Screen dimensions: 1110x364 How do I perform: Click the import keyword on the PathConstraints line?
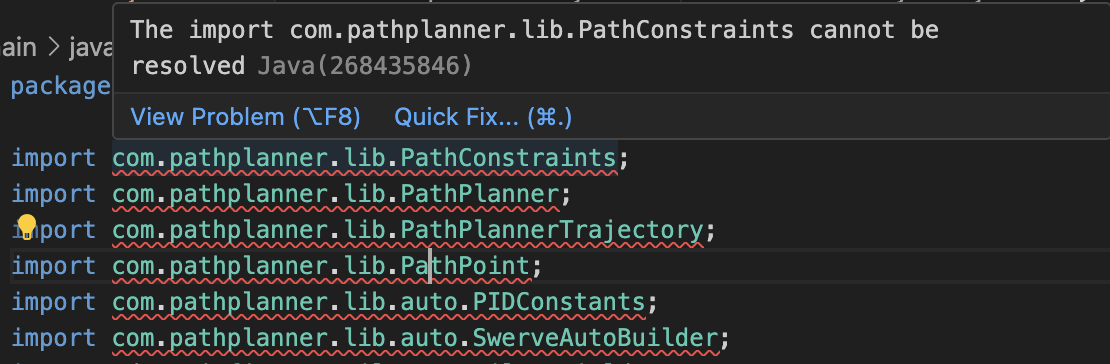[54, 157]
